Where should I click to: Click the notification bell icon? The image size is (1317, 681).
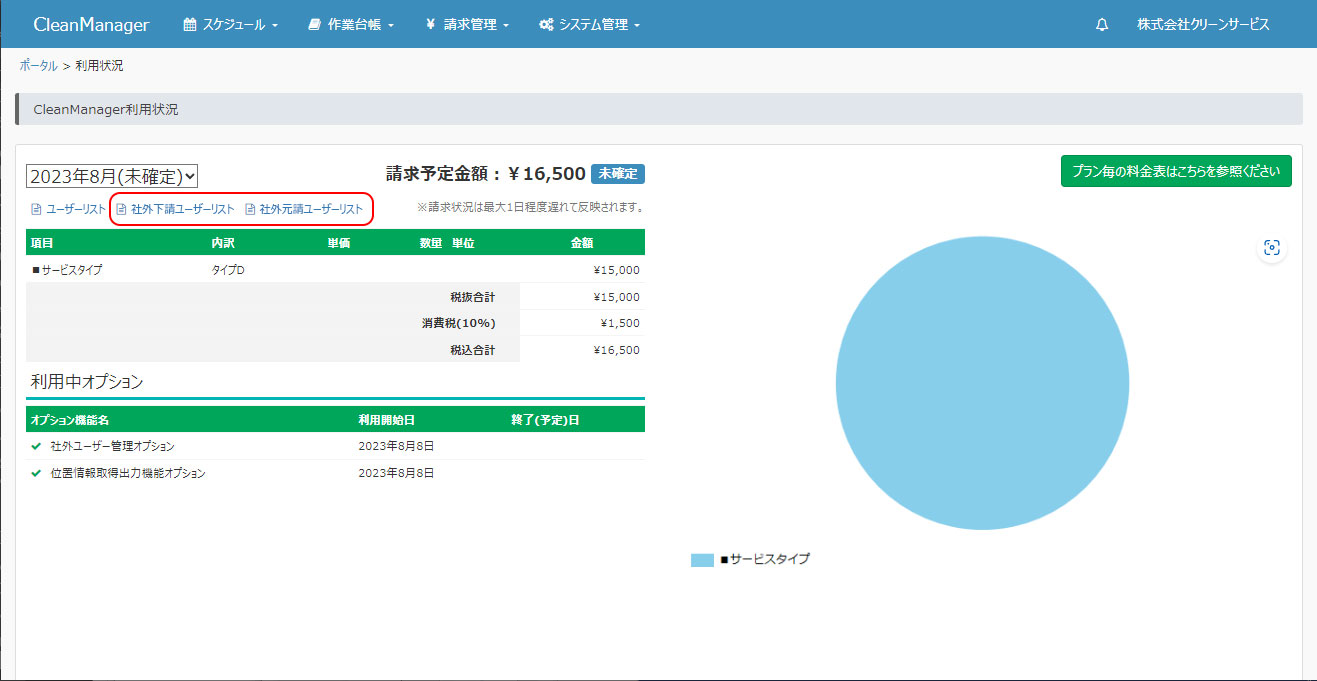(1102, 25)
